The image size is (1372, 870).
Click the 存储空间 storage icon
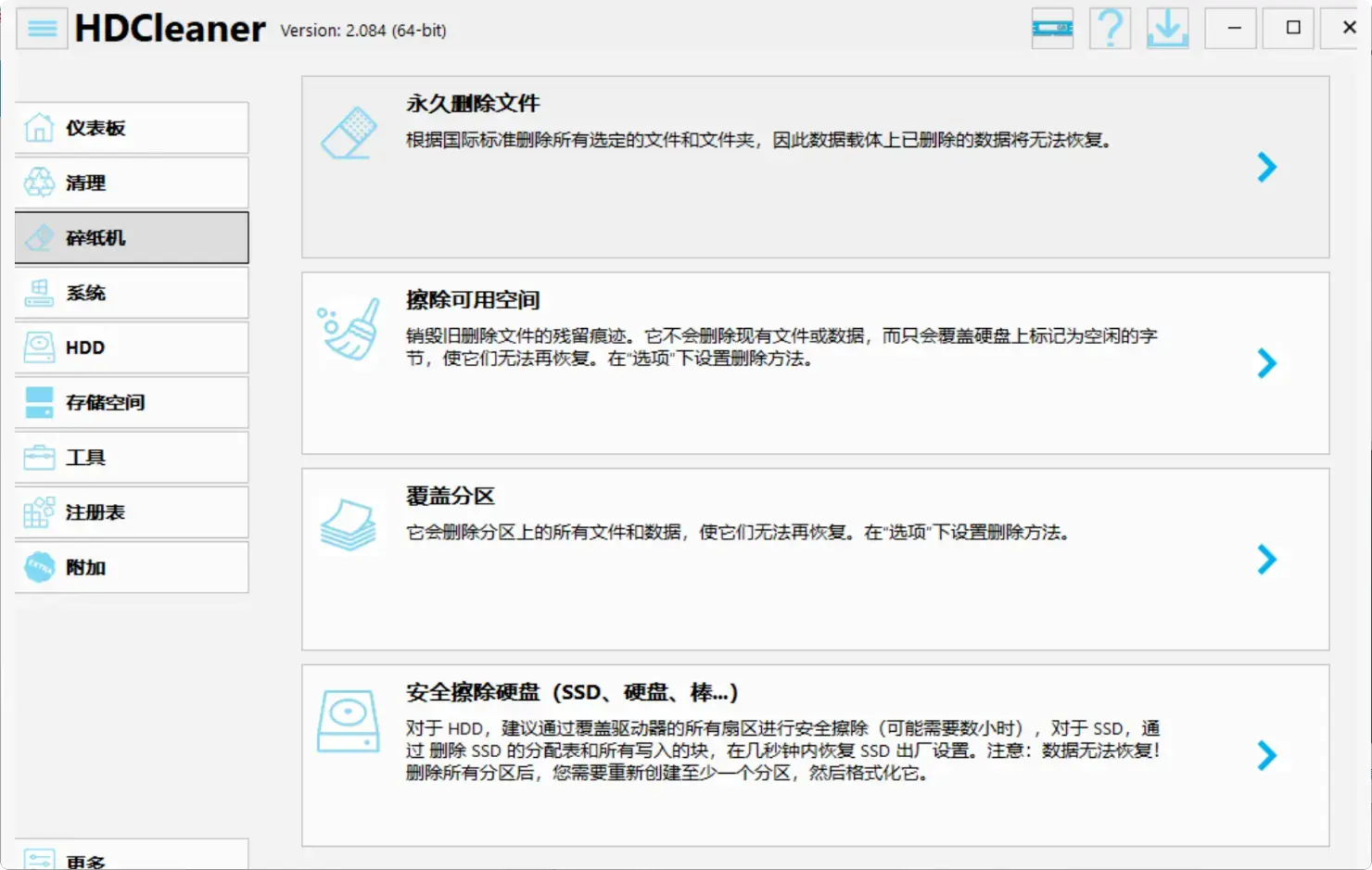click(38, 402)
